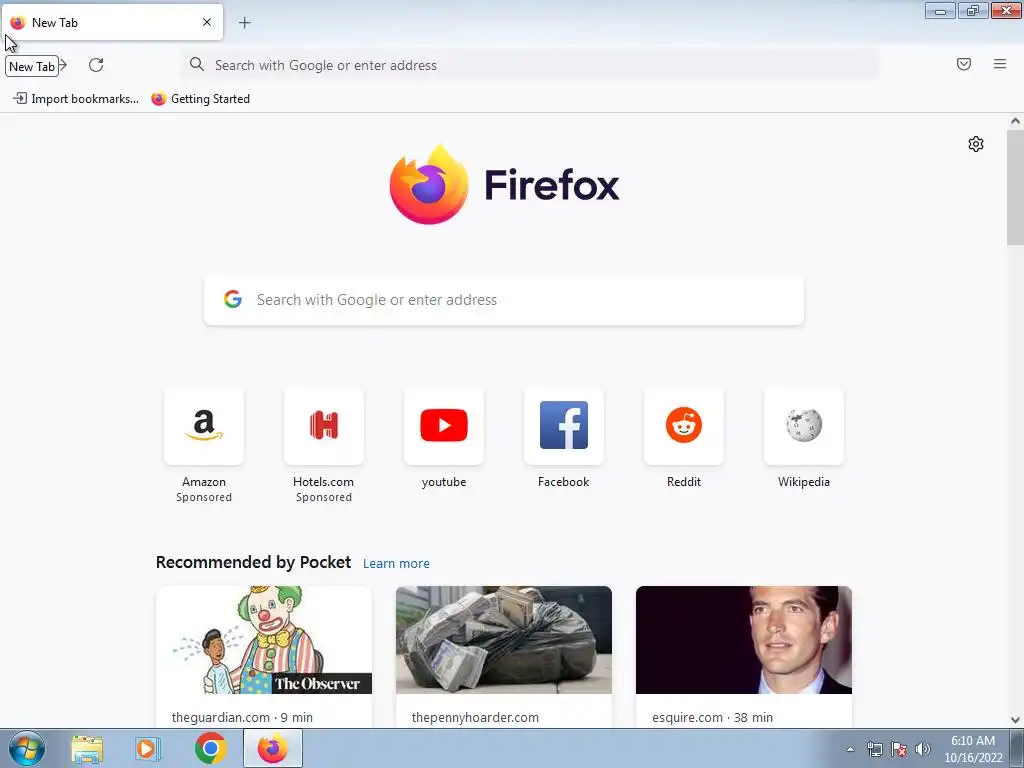
Task: Click the theguardian.com · 9 min text
Action: point(242,717)
